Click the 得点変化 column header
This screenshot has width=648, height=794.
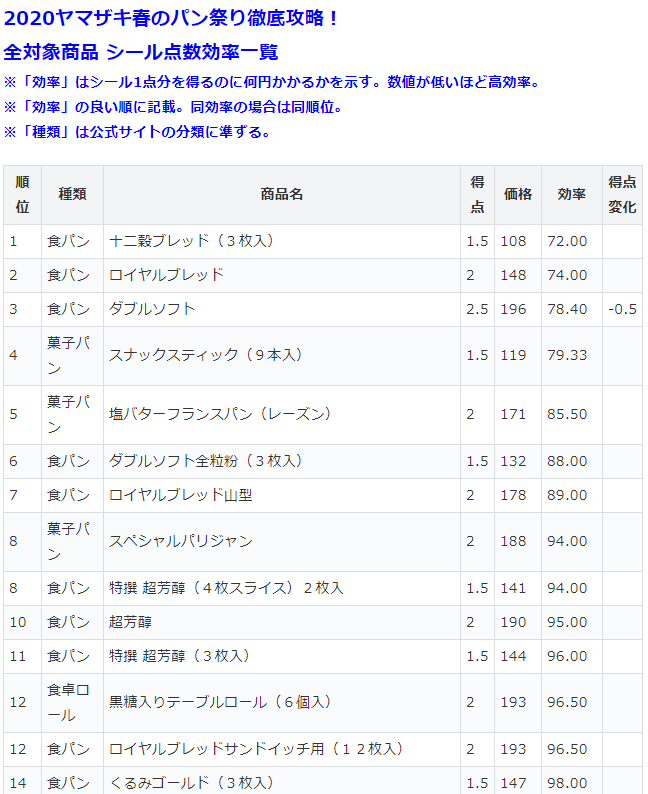[622, 195]
